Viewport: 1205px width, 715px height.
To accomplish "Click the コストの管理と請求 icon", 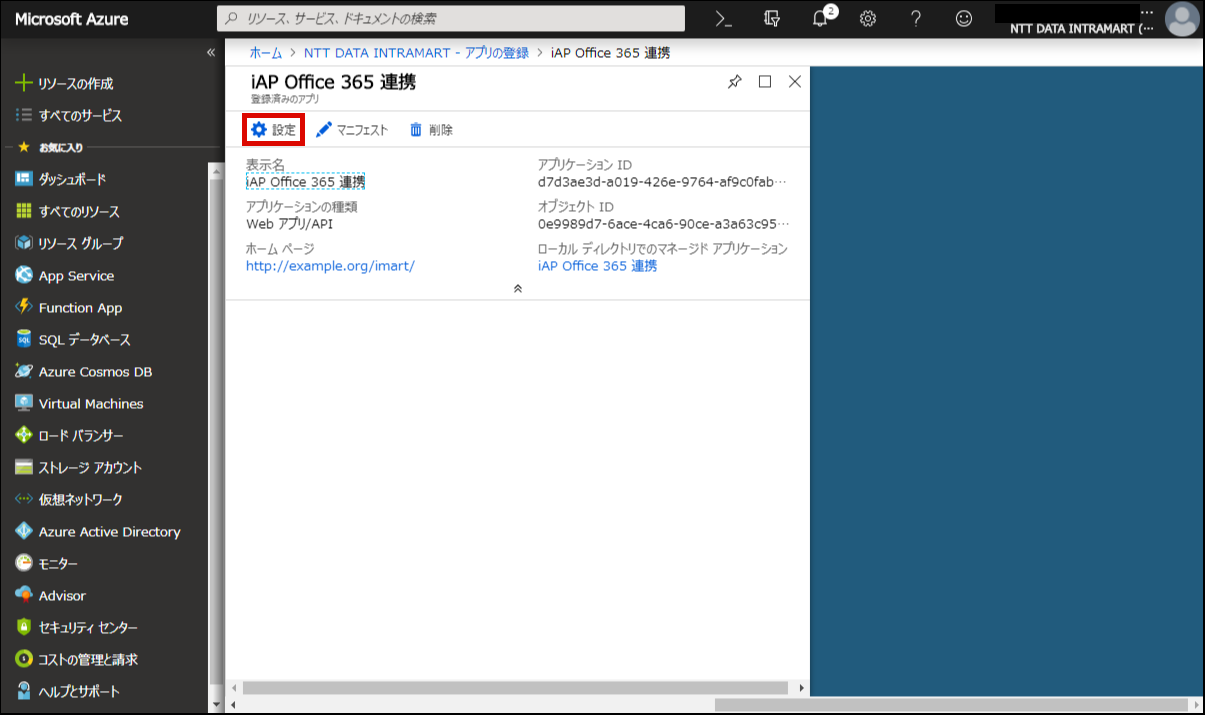I will [24, 660].
